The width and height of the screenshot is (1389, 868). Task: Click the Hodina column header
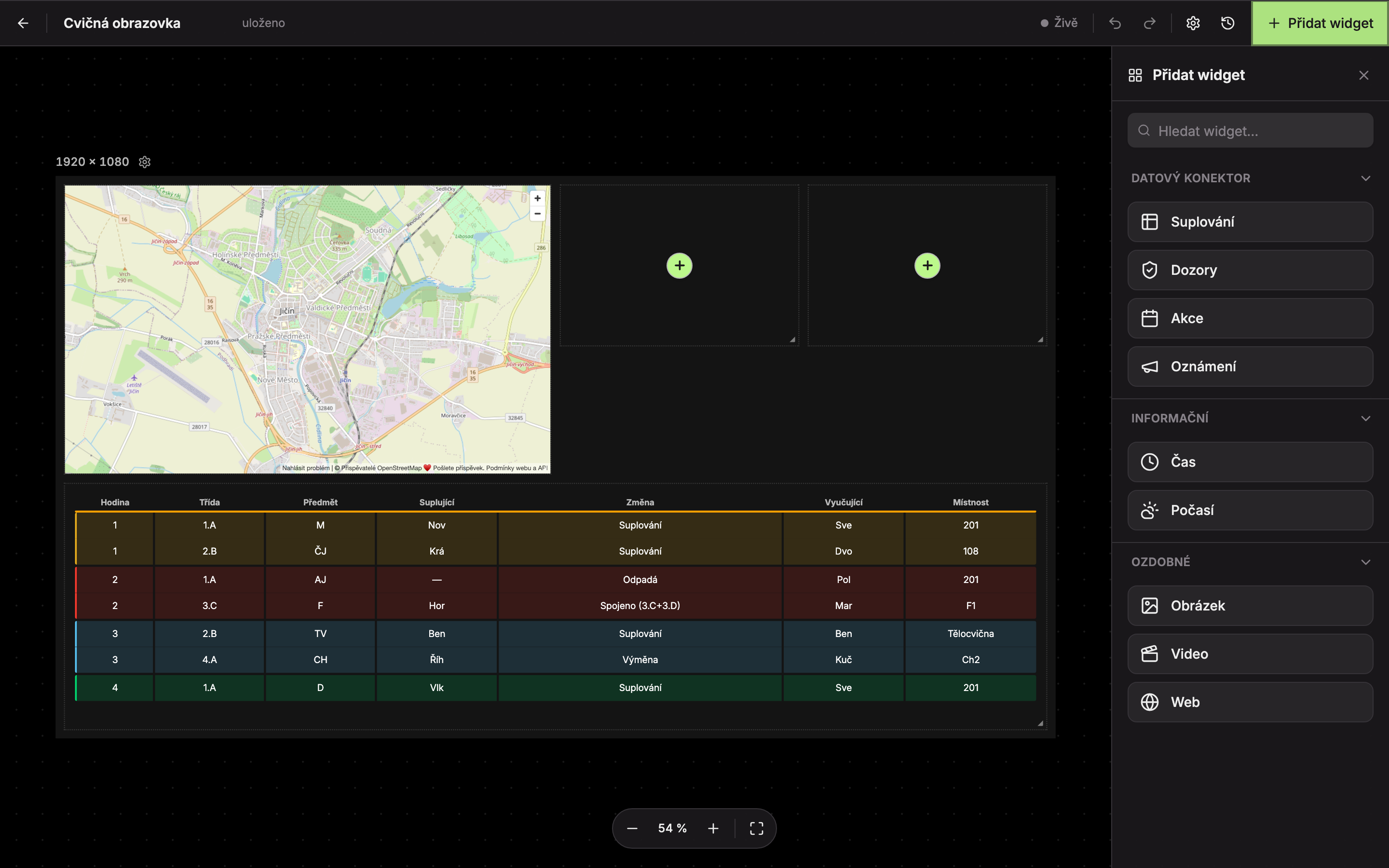pyautogui.click(x=115, y=502)
